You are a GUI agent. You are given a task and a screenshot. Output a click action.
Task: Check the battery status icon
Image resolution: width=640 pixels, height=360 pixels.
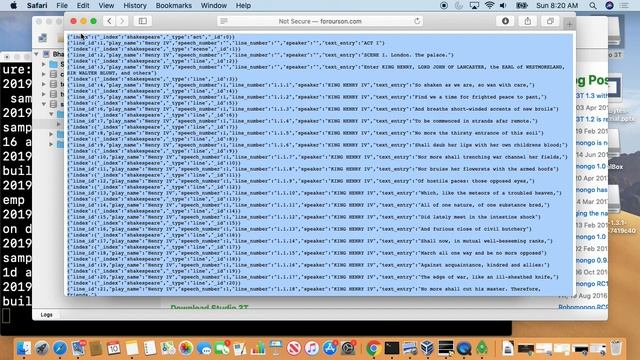pyautogui.click(x=522, y=6)
